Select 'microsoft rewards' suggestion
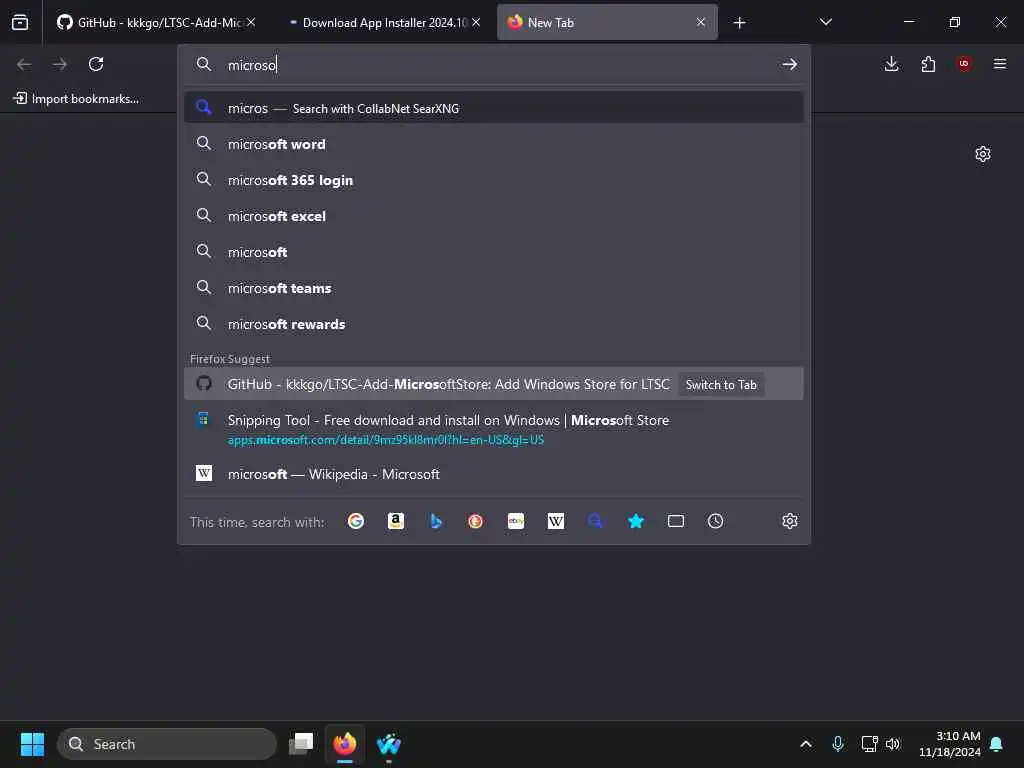 tap(494, 324)
